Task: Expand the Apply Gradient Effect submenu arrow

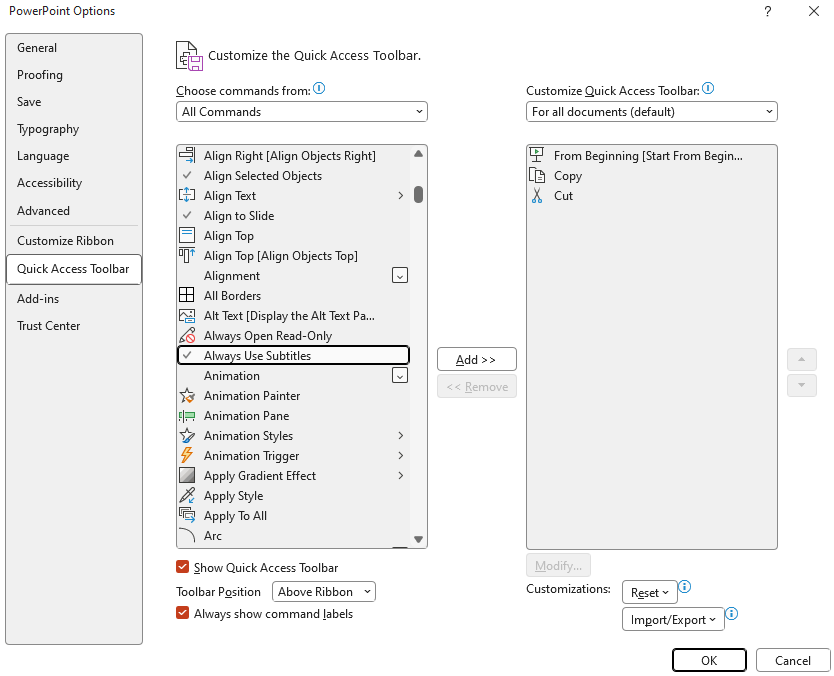Action: click(x=401, y=475)
